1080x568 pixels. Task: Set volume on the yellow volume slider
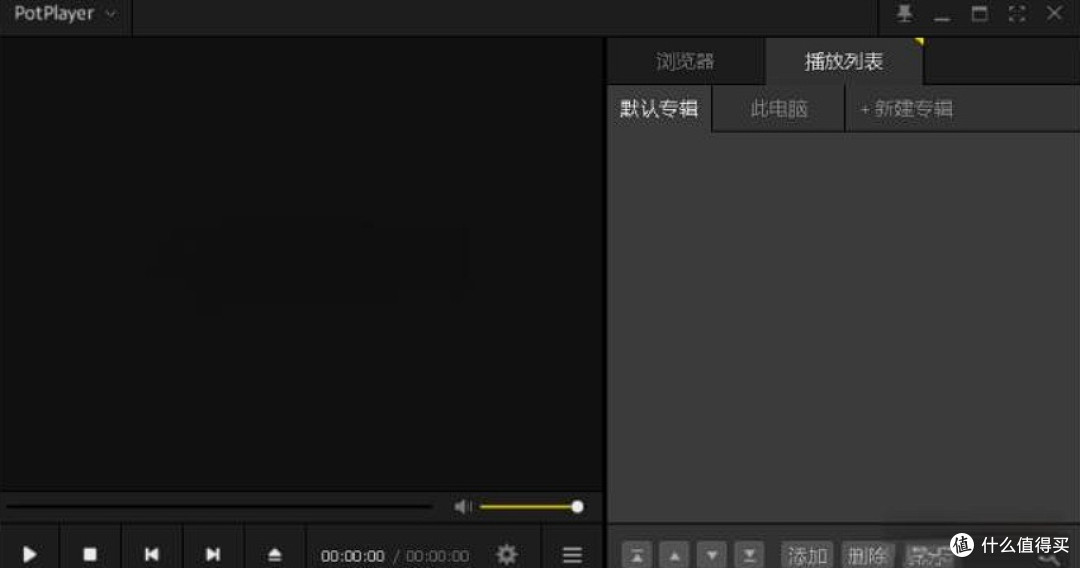(531, 507)
